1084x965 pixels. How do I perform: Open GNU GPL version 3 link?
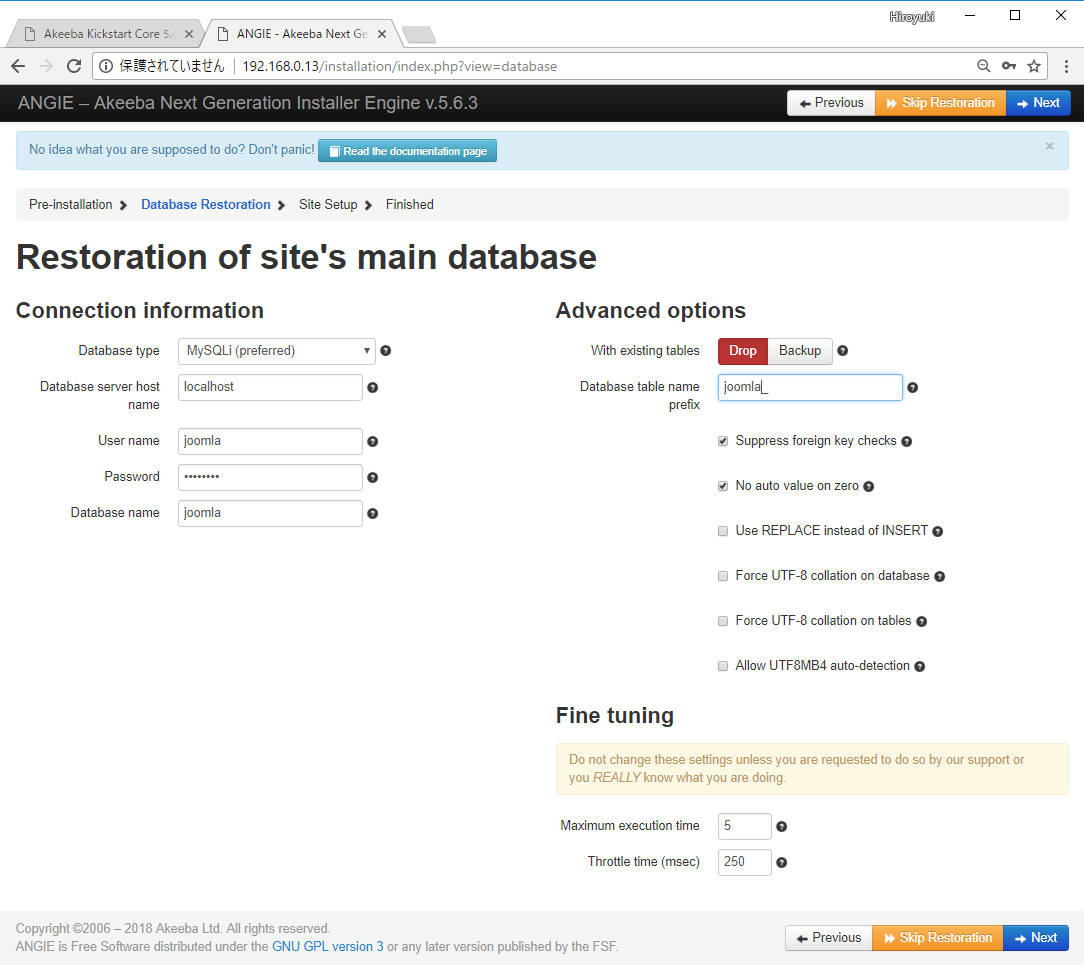point(328,946)
